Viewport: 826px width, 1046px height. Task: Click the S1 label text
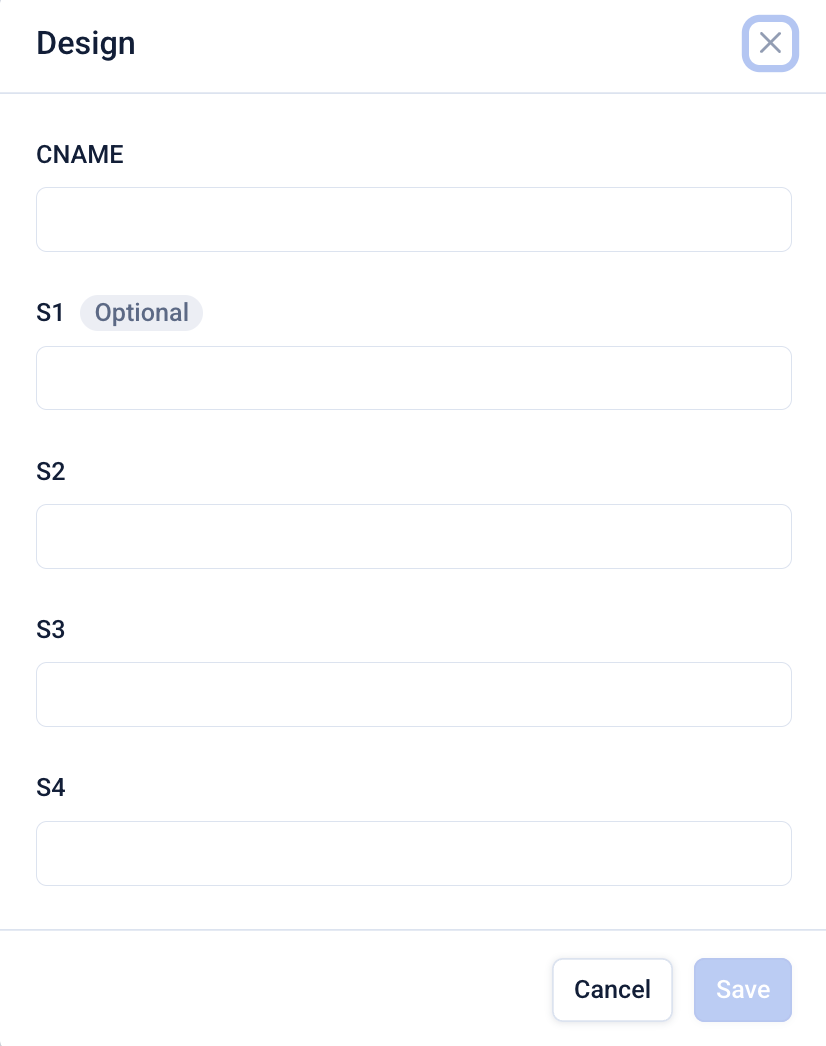click(x=50, y=313)
